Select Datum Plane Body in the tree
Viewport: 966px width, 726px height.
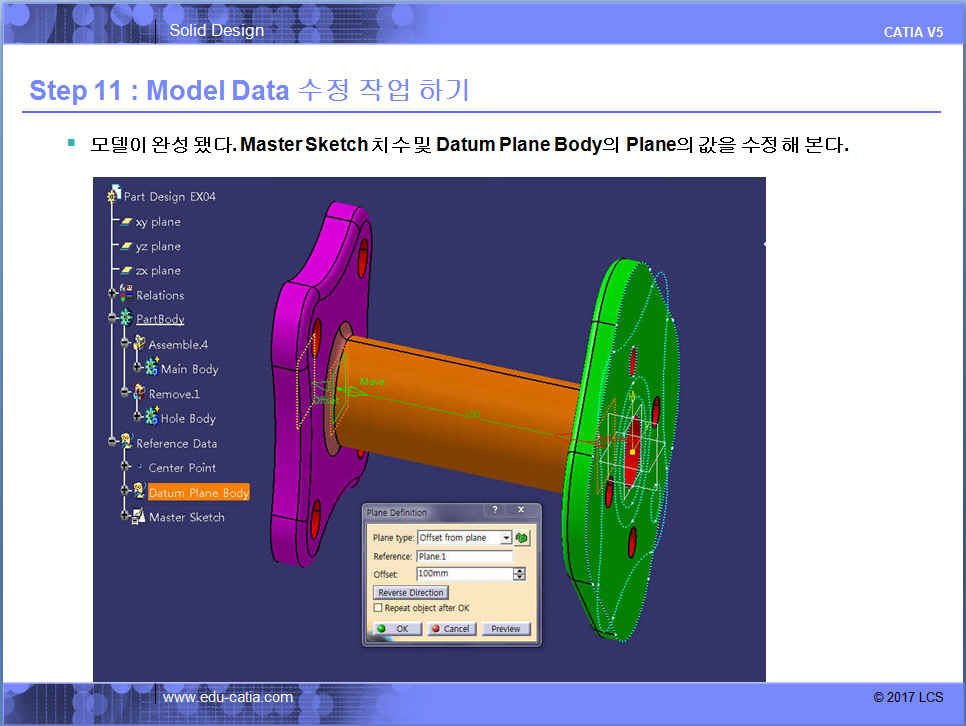198,493
